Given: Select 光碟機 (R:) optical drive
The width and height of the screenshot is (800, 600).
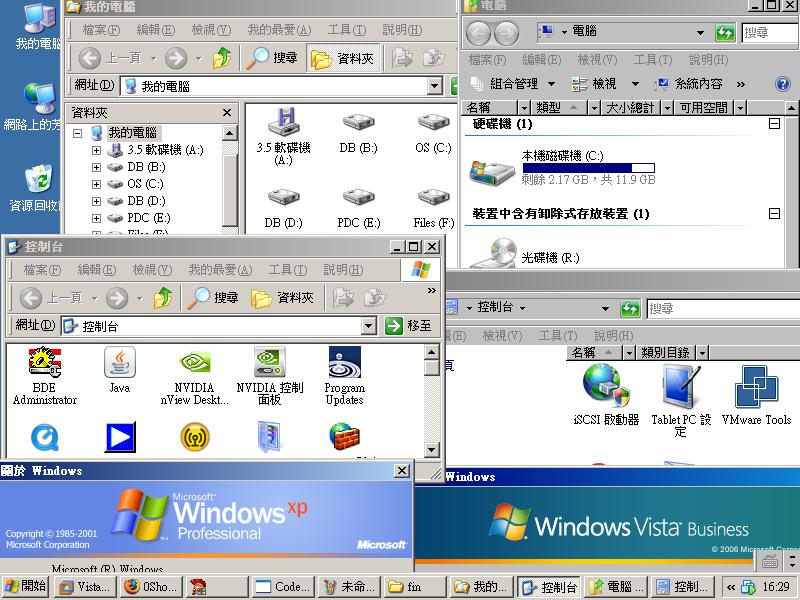Looking at the screenshot, I should [525, 253].
